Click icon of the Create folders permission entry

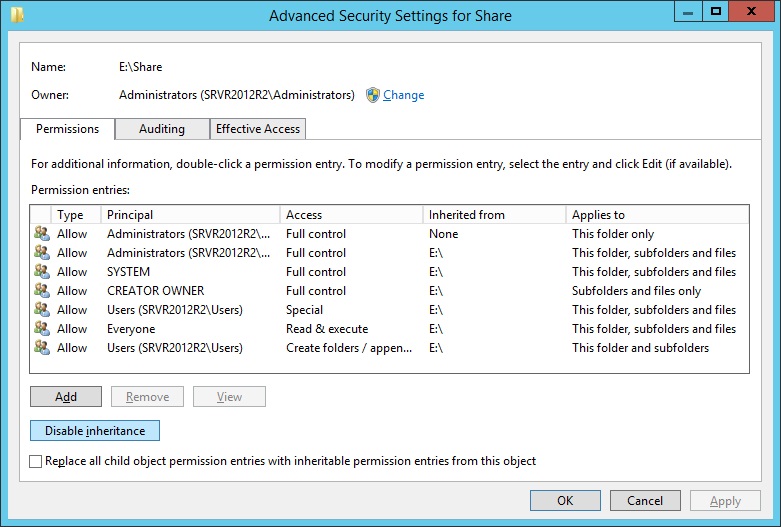point(41,347)
